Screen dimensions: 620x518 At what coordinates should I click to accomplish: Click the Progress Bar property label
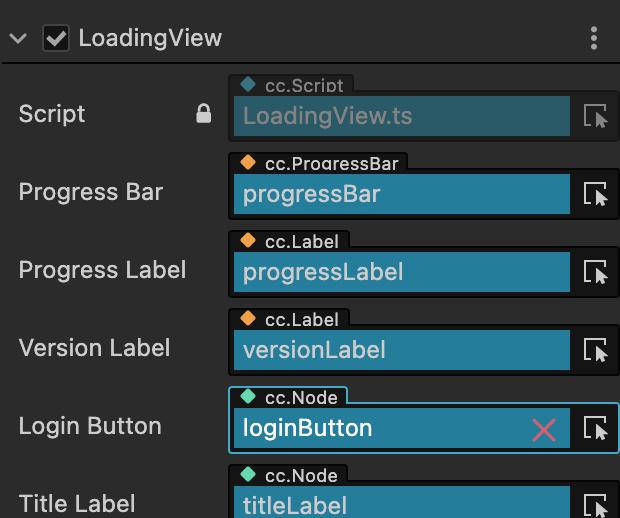[91, 192]
